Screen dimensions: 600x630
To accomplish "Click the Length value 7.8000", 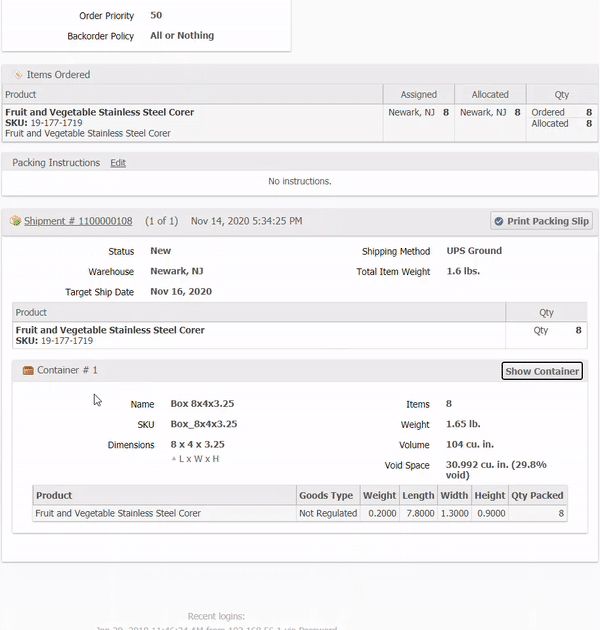I will [420, 513].
